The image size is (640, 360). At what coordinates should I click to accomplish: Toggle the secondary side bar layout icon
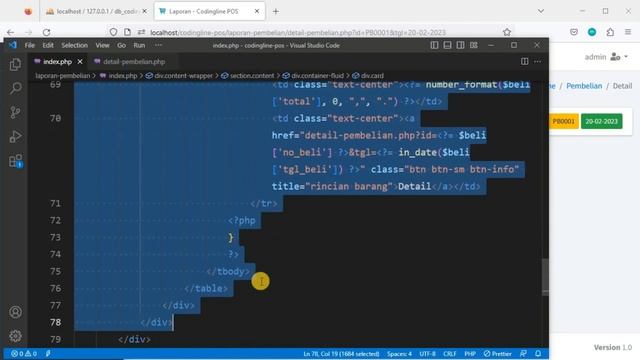point(460,45)
